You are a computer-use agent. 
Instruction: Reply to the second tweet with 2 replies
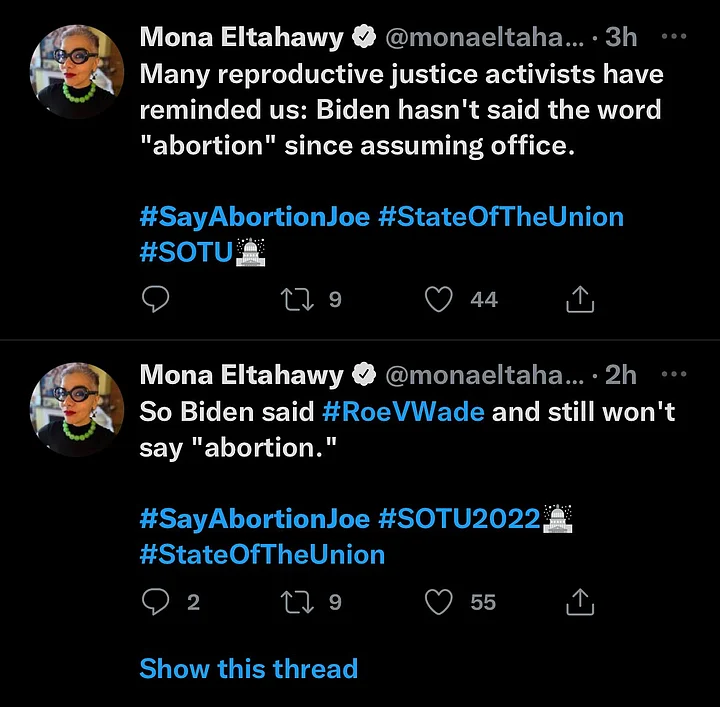(x=155, y=601)
